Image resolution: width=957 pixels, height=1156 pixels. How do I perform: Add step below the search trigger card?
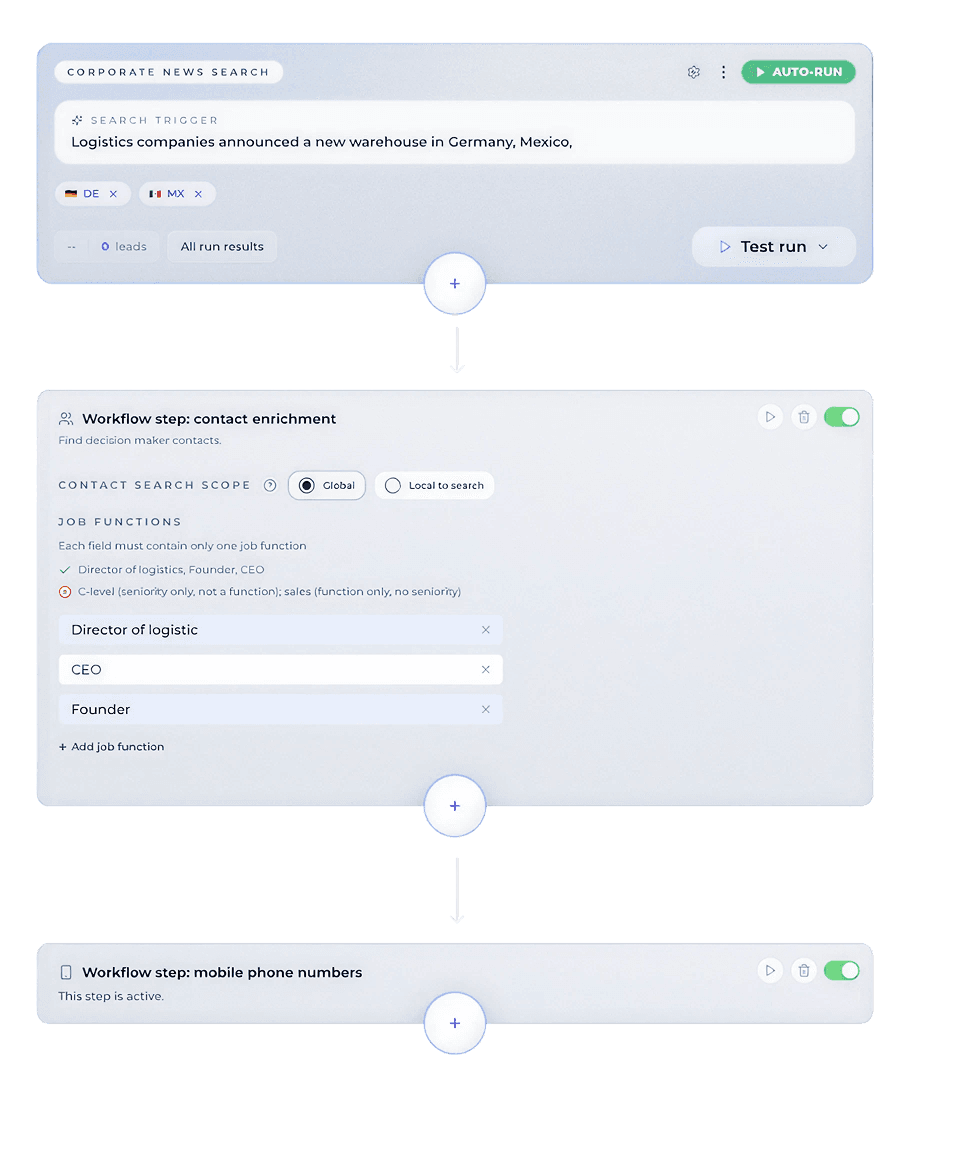click(455, 284)
